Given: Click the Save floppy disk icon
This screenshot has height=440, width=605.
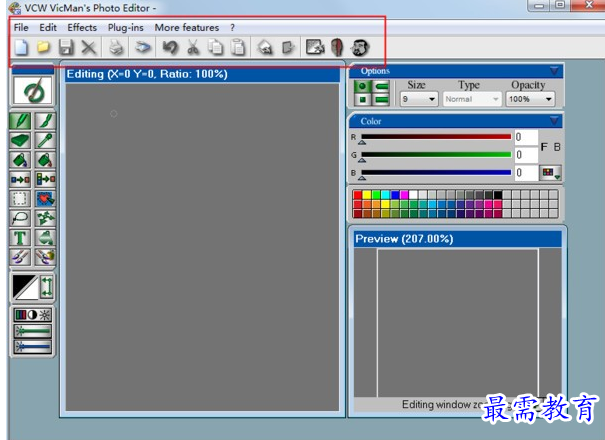Looking at the screenshot, I should (66, 47).
